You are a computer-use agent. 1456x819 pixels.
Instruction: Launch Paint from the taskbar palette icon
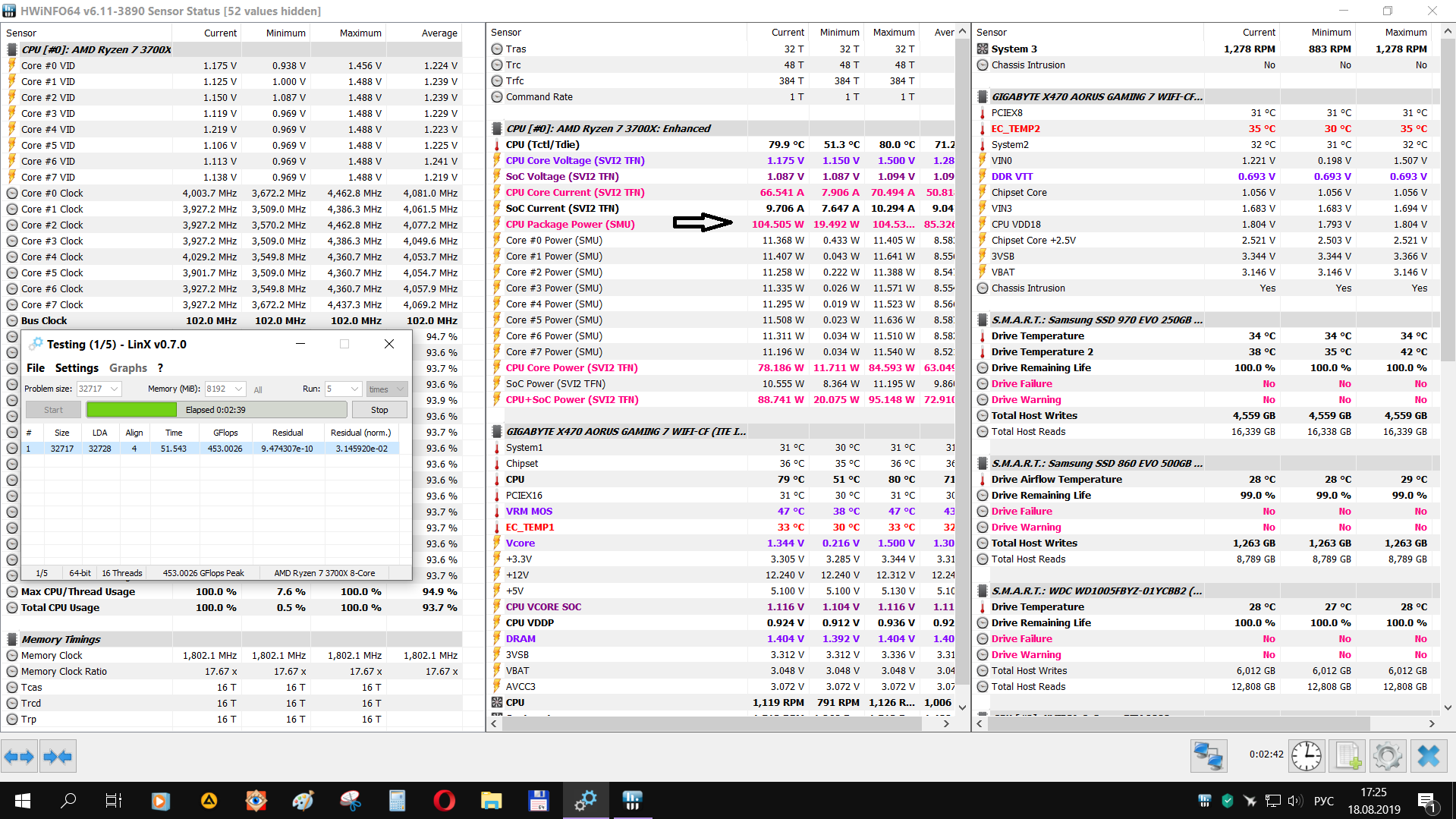[x=303, y=801]
